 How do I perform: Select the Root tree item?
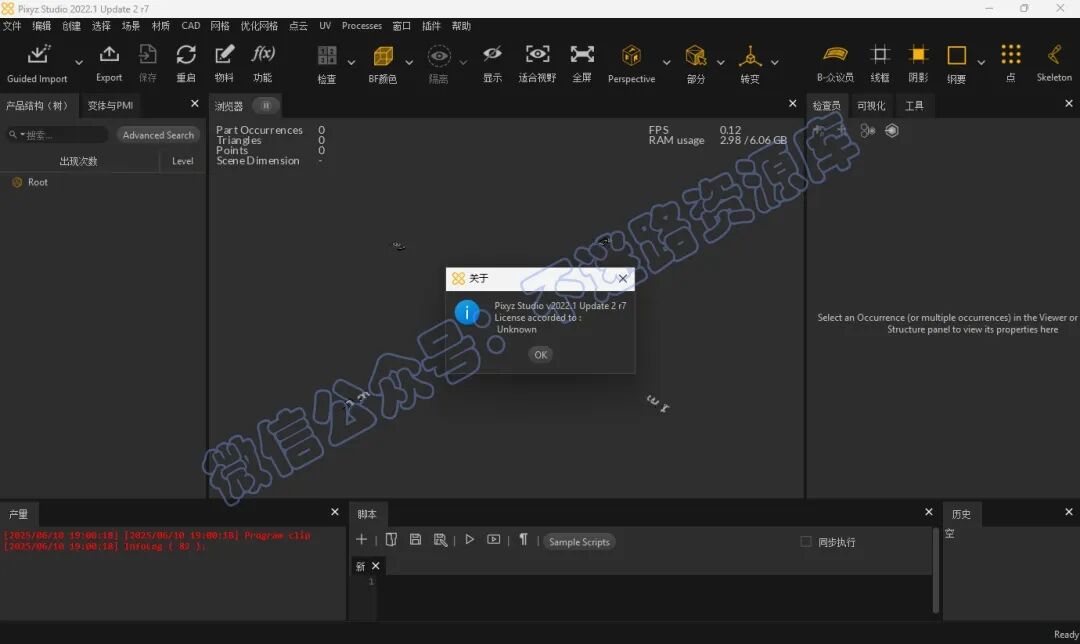click(38, 182)
